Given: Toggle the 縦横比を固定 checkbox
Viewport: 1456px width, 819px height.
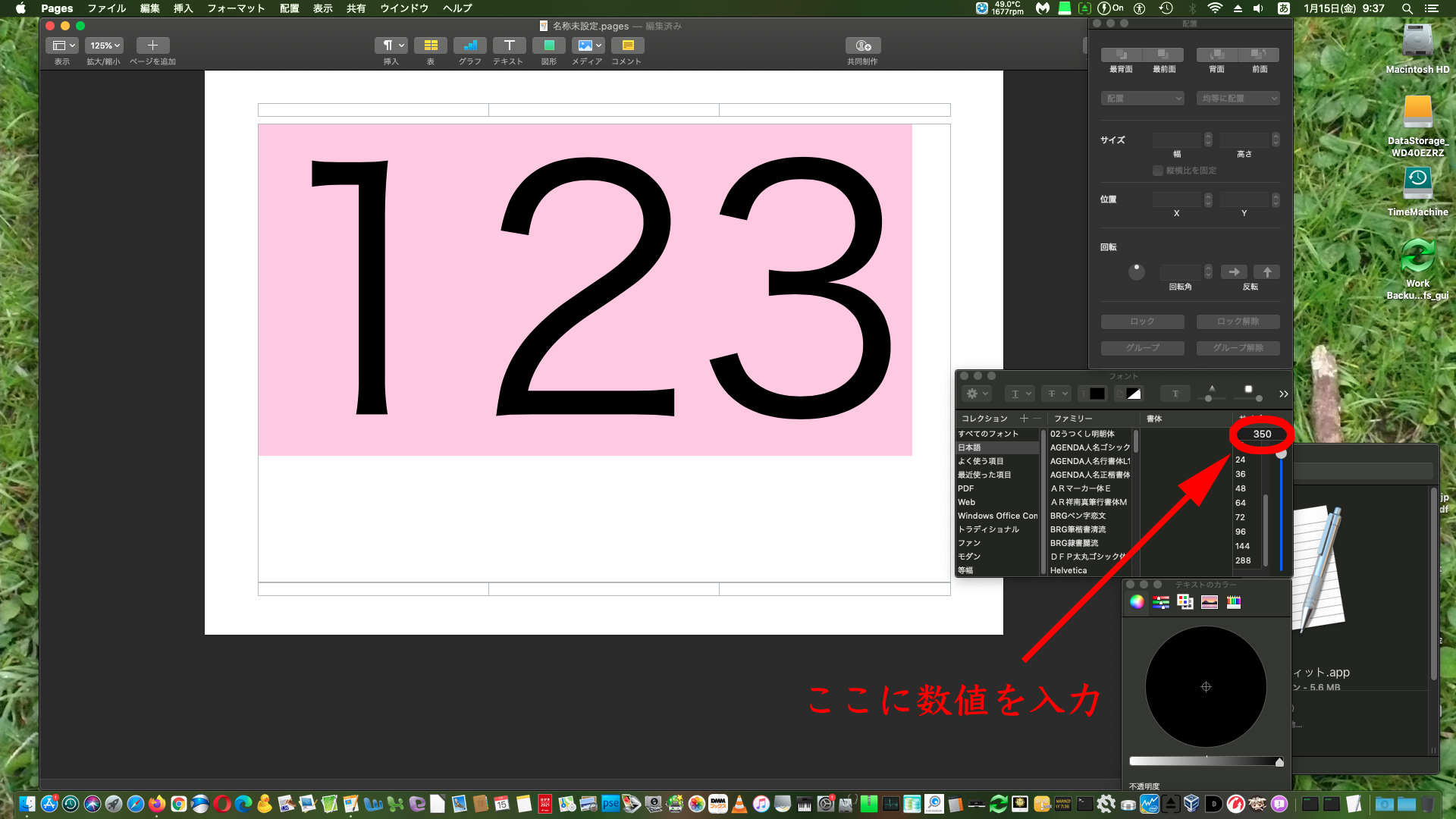Looking at the screenshot, I should 1157,171.
